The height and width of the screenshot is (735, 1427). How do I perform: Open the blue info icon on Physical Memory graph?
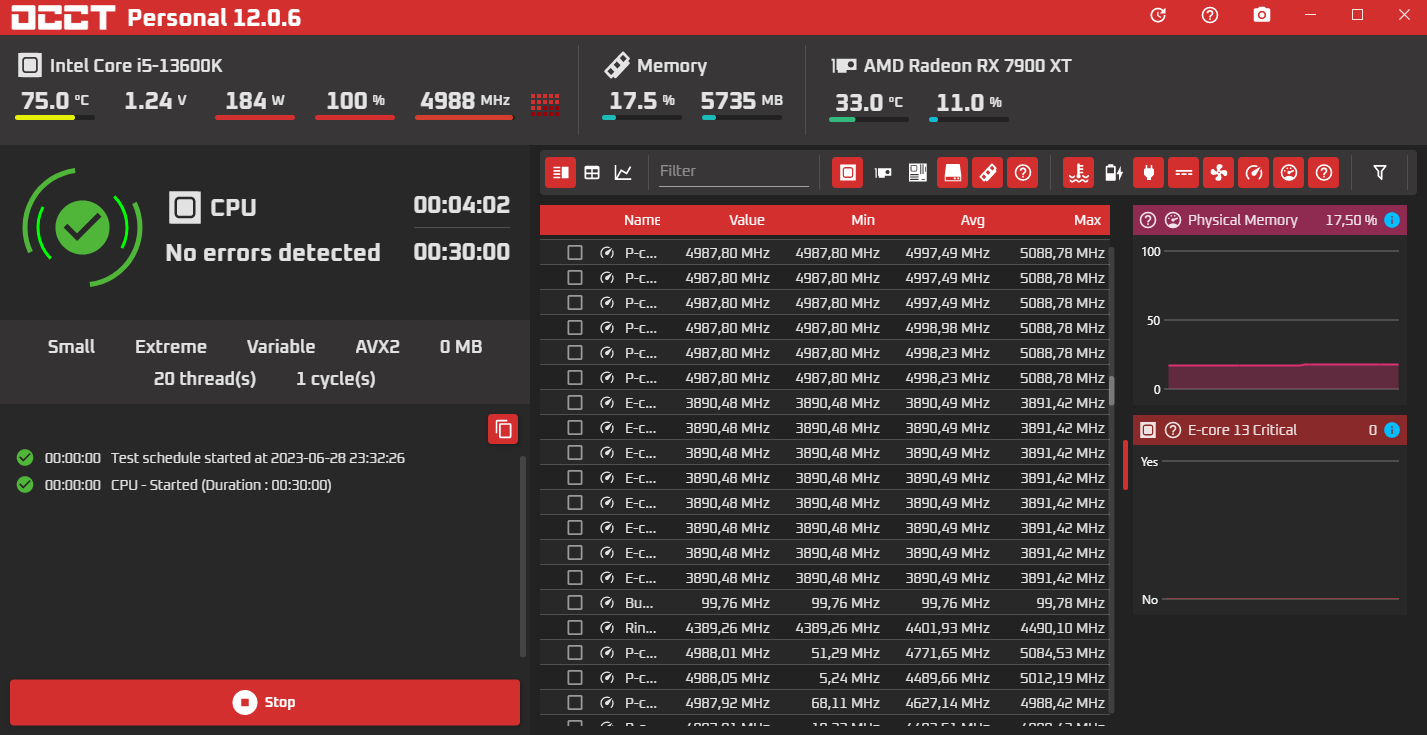tap(1391, 220)
